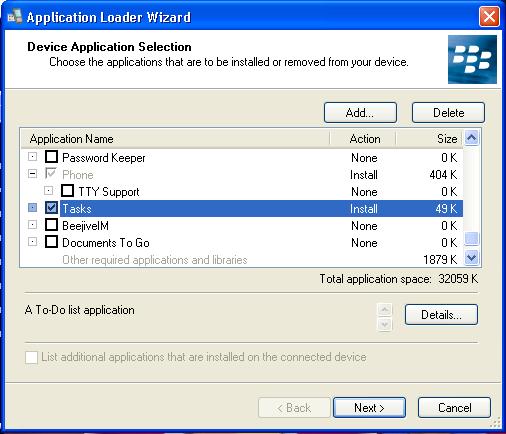Click the 49 K size value
Screen dimensions: 506x434
click(446, 209)
